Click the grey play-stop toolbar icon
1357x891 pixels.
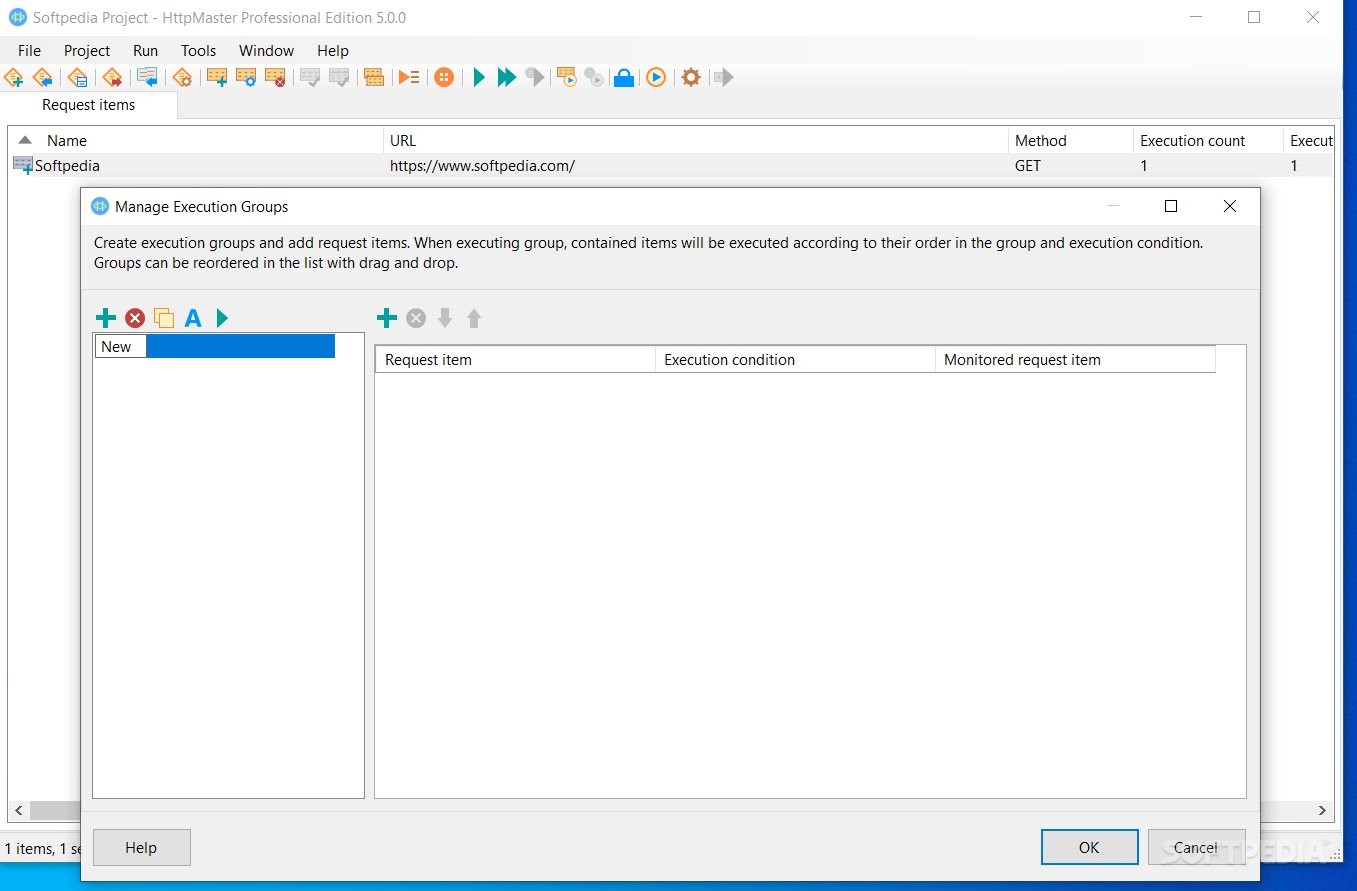click(535, 77)
